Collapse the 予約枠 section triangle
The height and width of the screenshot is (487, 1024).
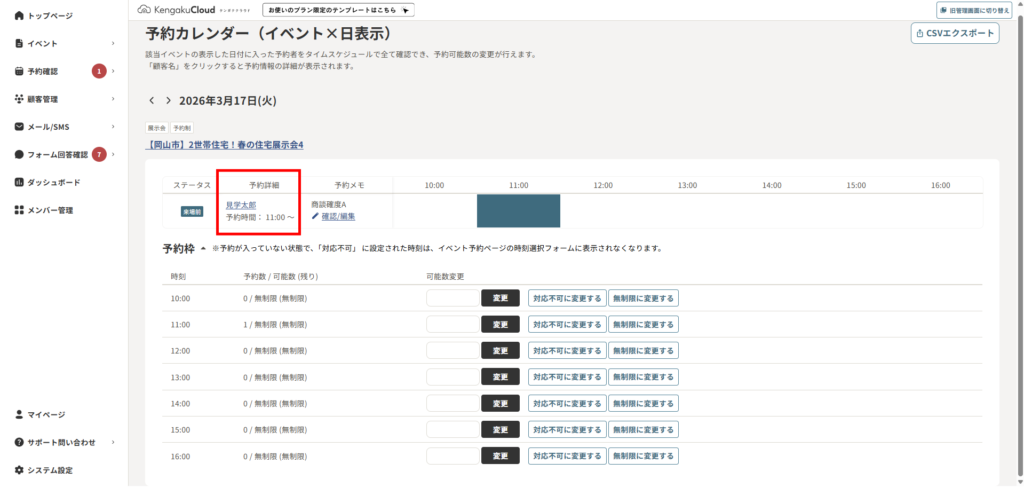(203, 248)
